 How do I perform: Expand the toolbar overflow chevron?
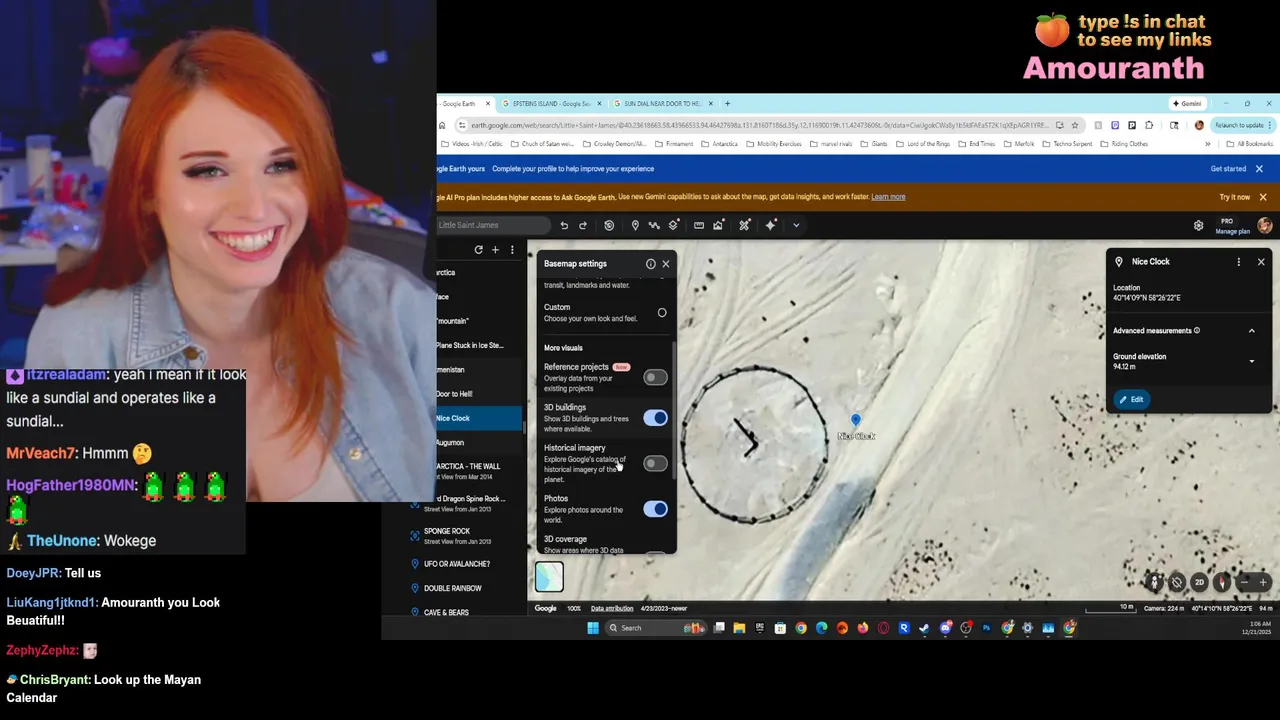tap(796, 226)
